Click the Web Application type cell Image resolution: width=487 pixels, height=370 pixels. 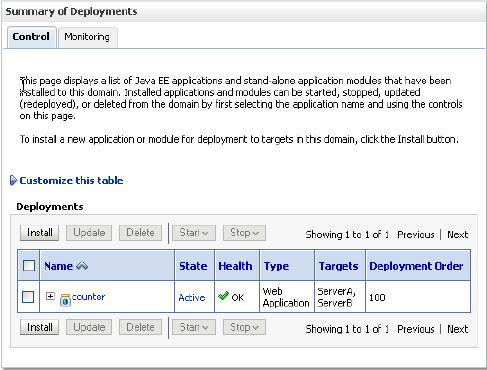[286, 297]
